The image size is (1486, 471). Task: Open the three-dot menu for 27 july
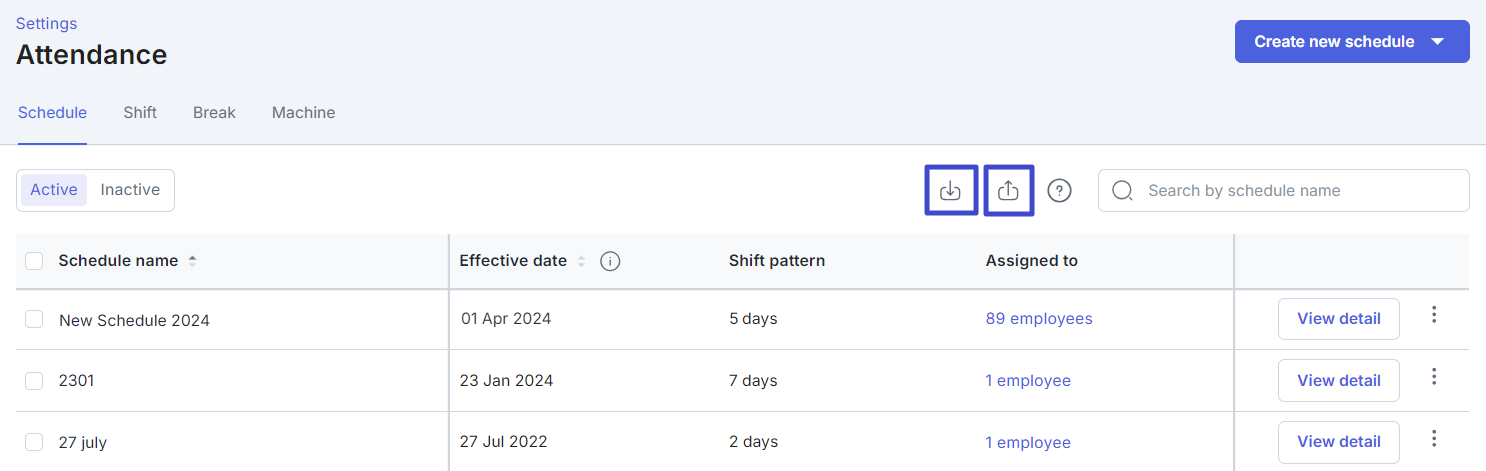pos(1434,438)
